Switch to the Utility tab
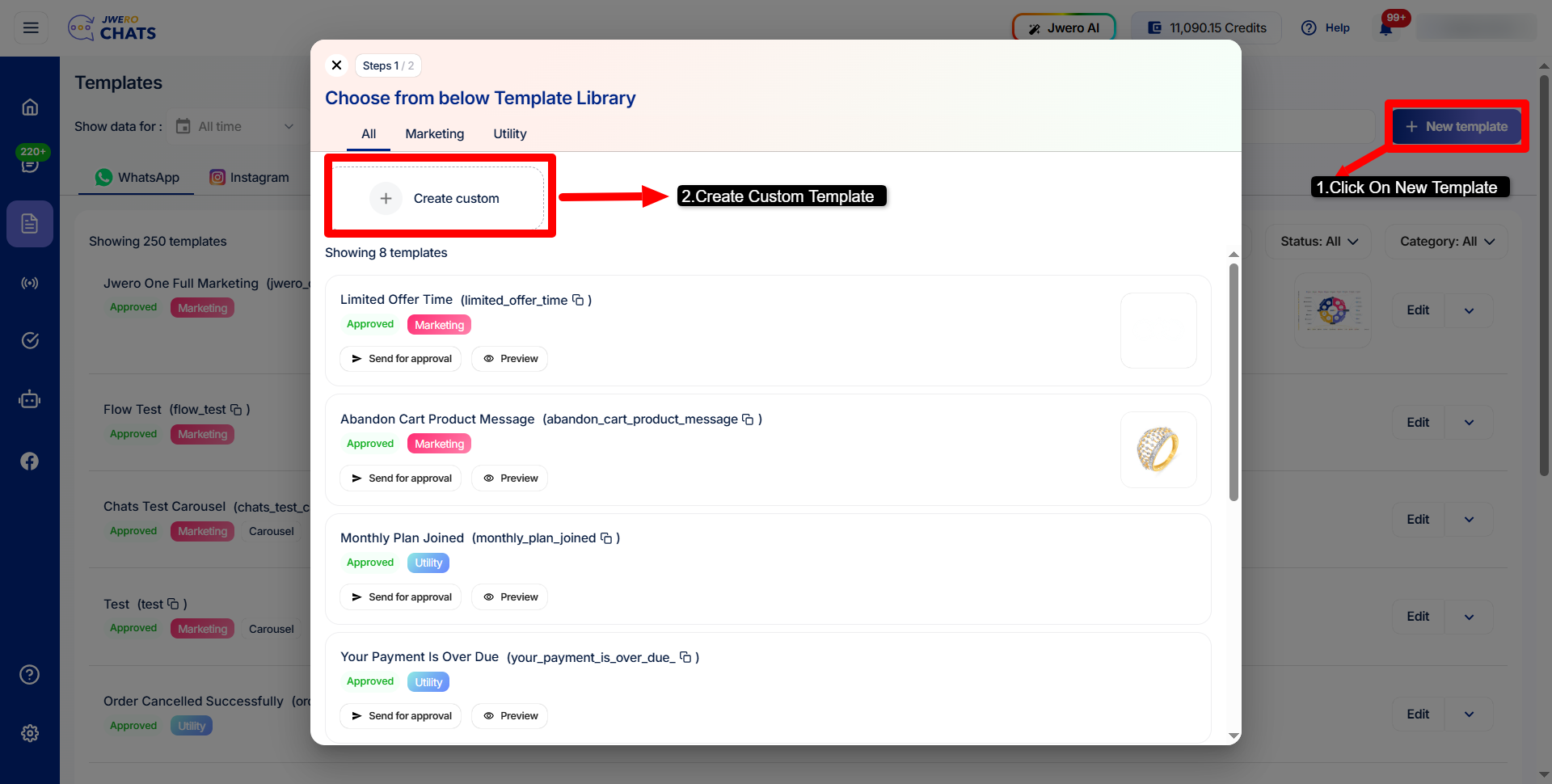 [x=509, y=134]
